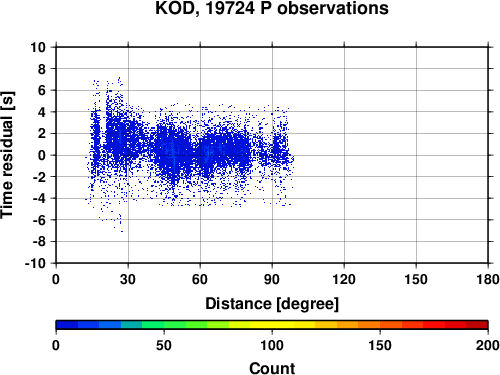500x375 pixels.
Task: Click the y-axis tick label 10
Action: [x=38, y=47]
